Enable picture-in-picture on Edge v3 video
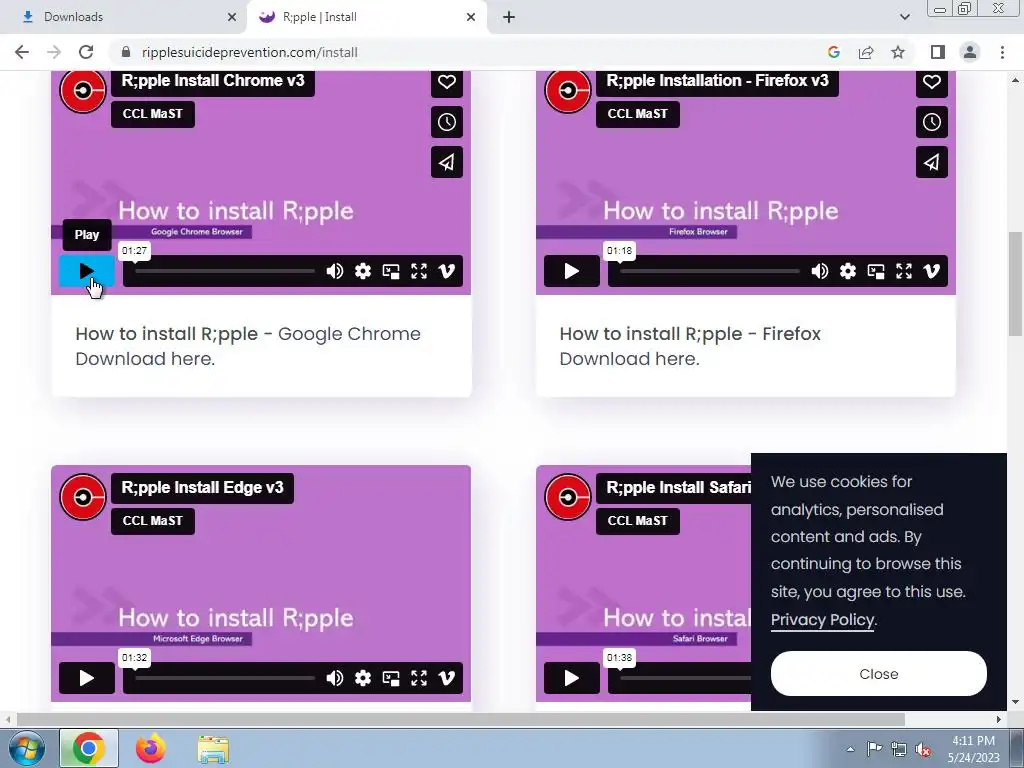 click(x=391, y=678)
